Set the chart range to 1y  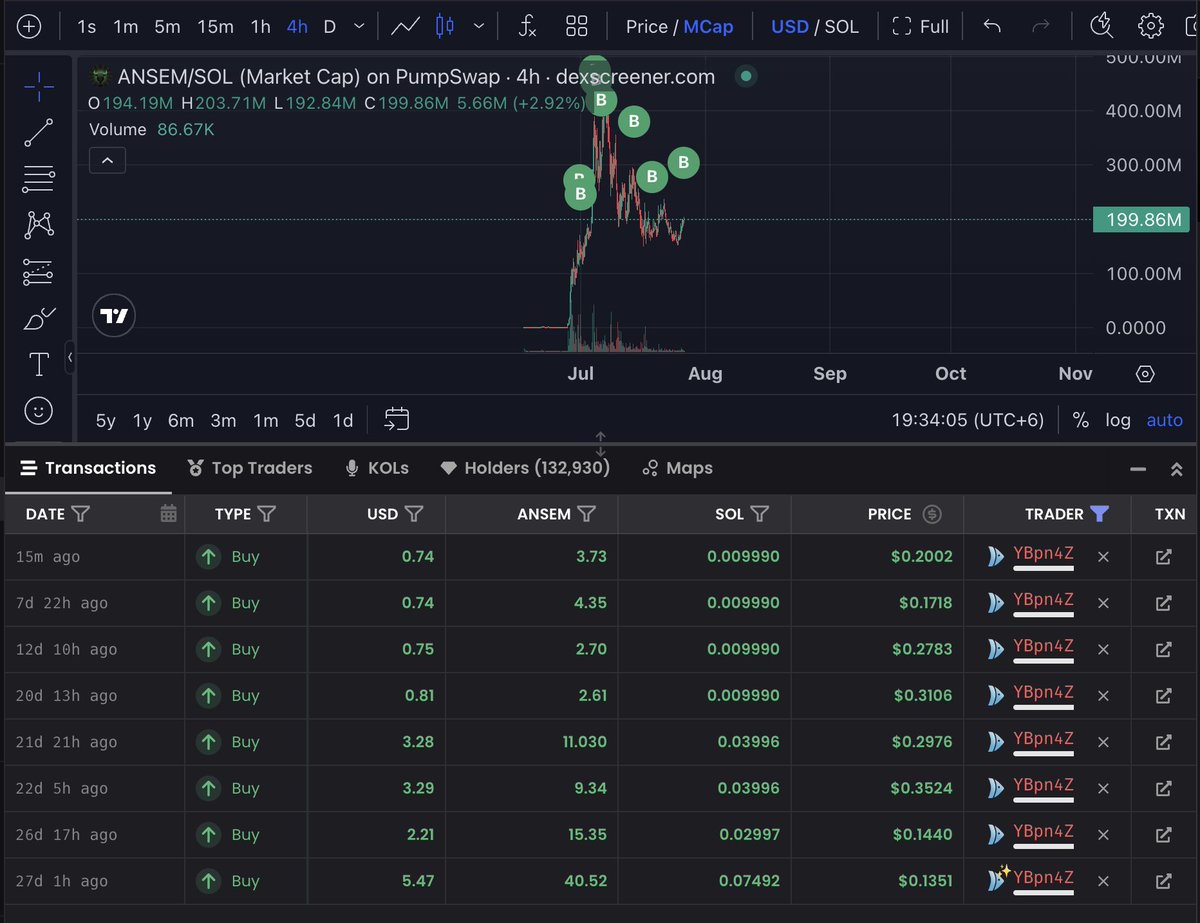point(142,421)
